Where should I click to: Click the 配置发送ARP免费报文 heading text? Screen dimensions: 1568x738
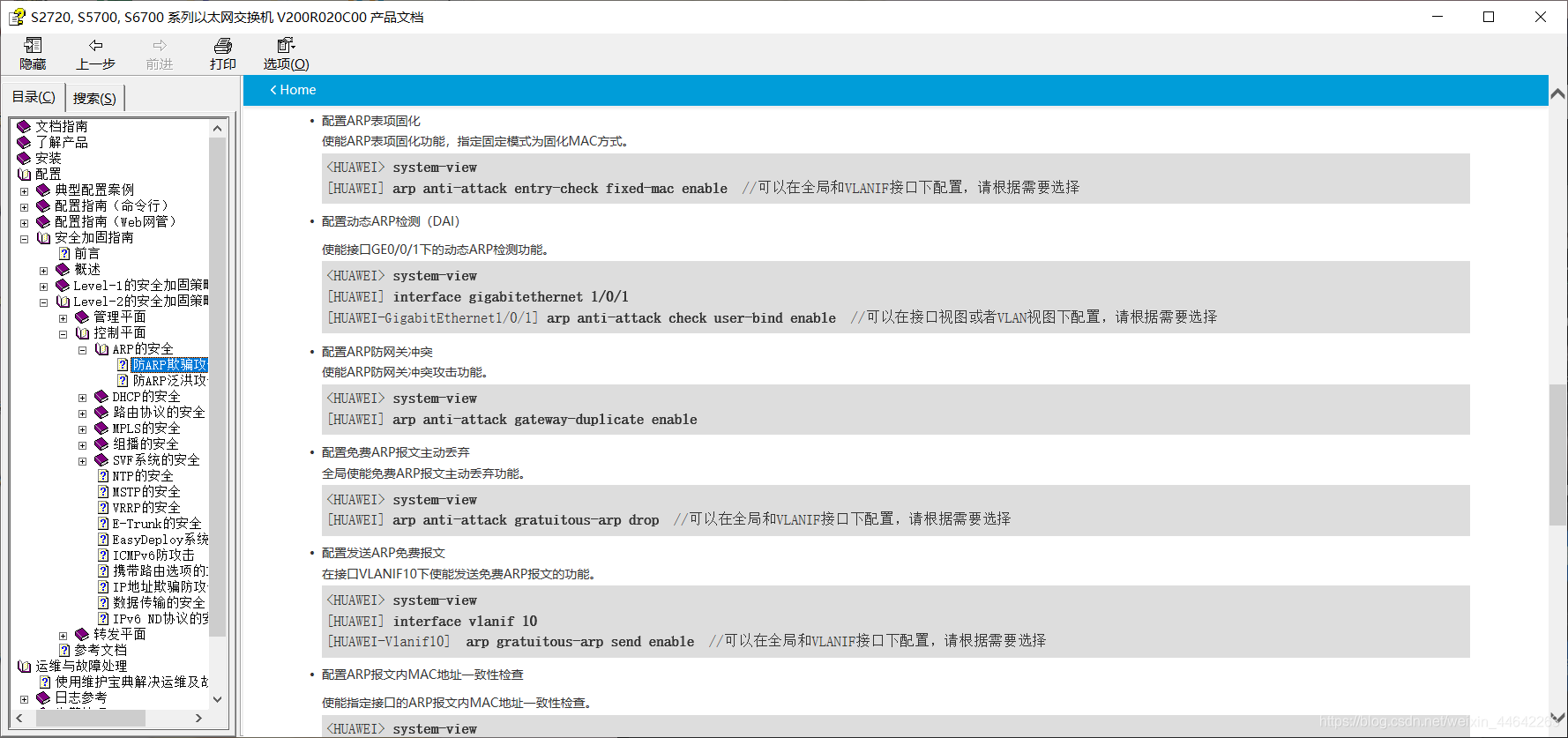384,553
